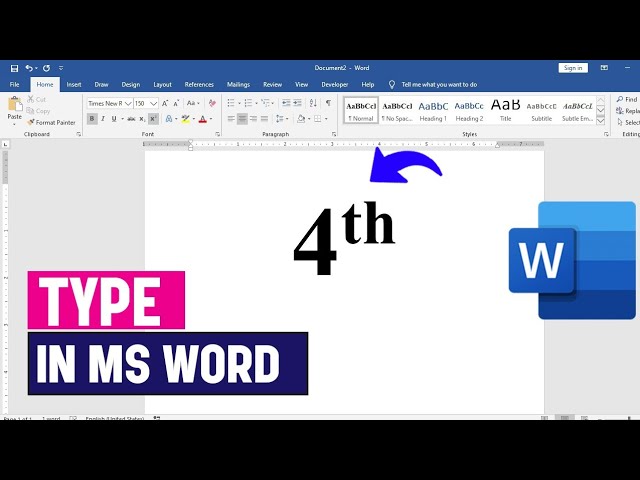Align text left
This screenshot has height=480, width=640.
click(231, 119)
